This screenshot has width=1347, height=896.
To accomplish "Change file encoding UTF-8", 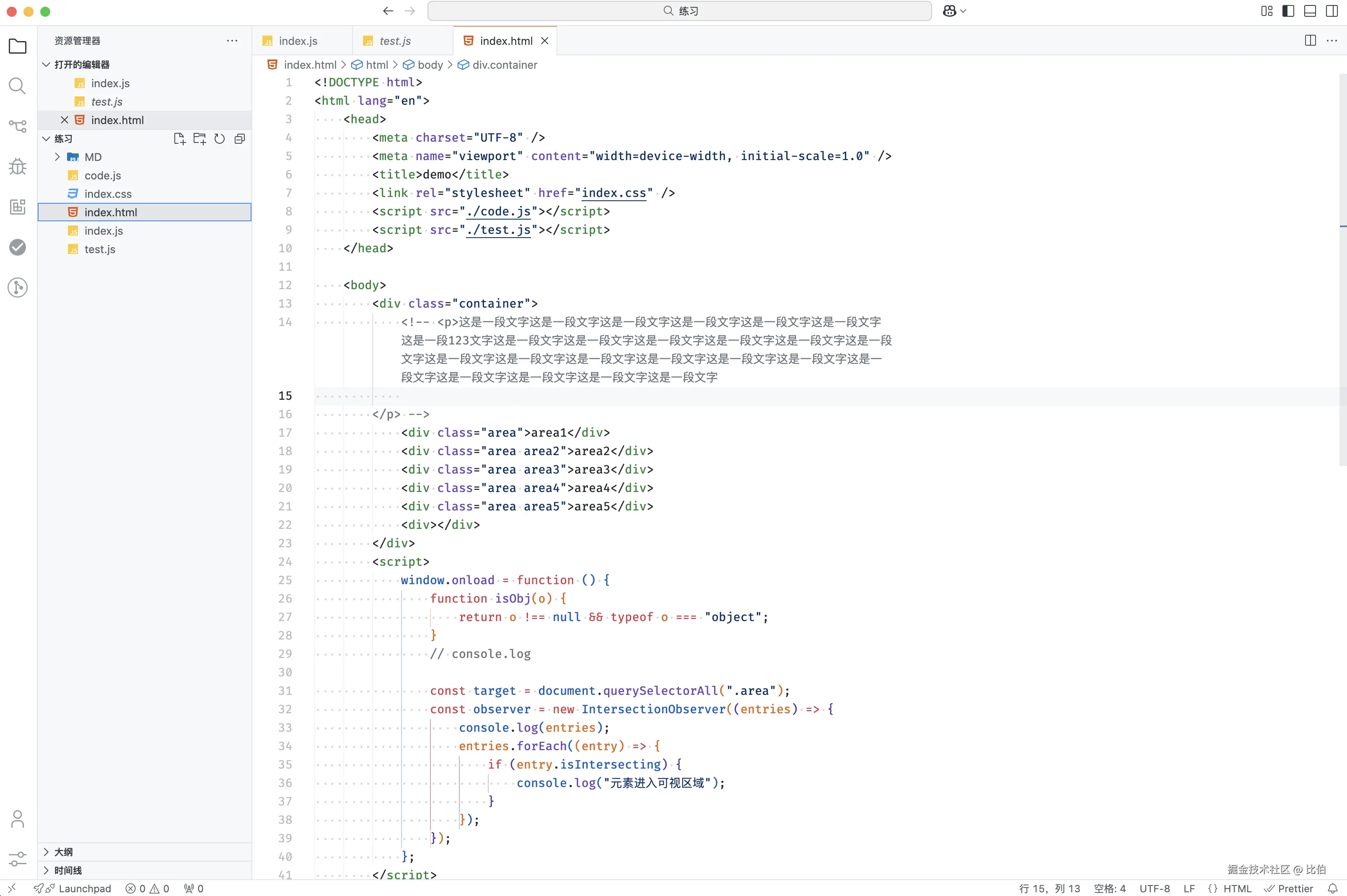I will click(x=1154, y=888).
